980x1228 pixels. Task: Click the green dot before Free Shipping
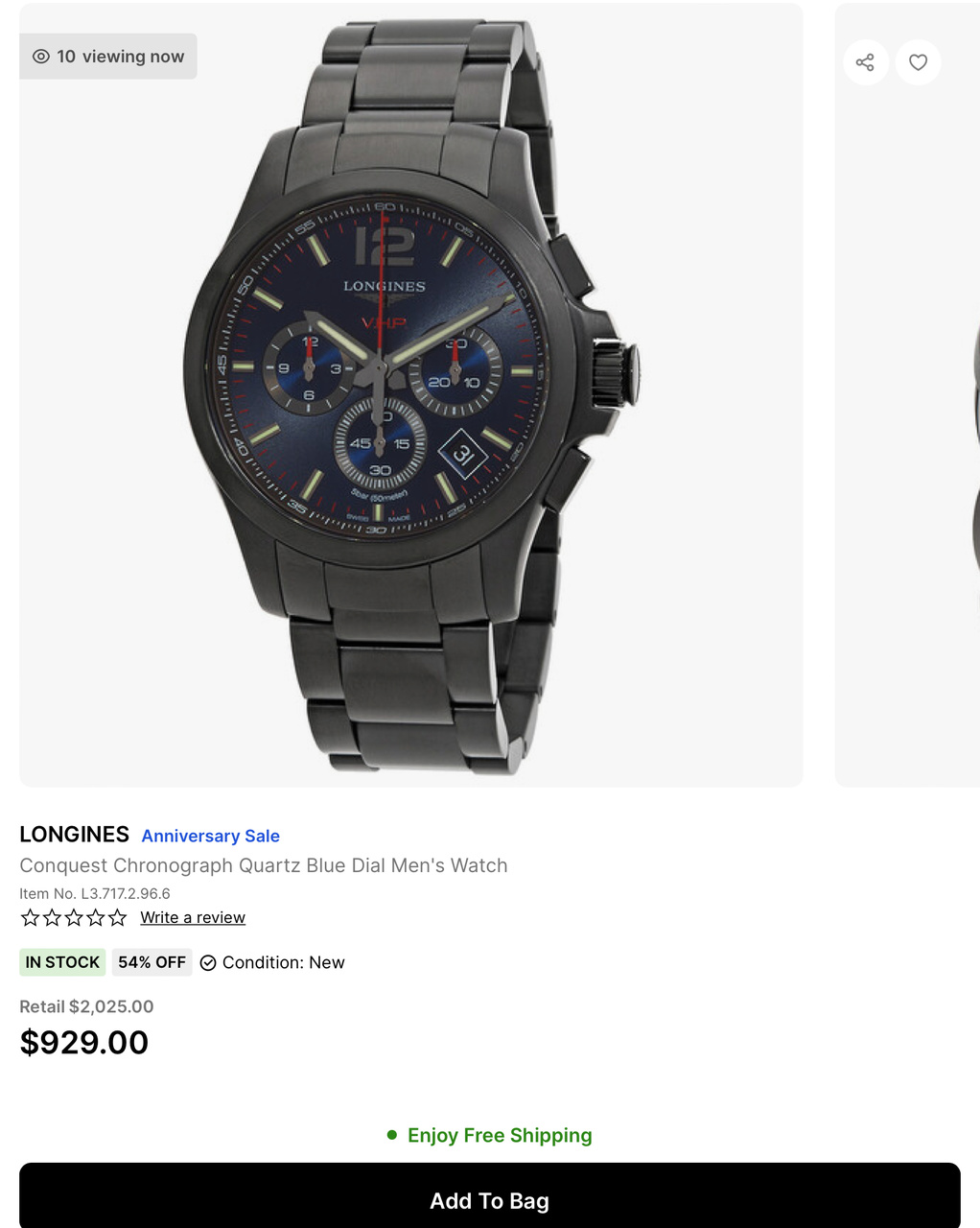[x=391, y=1135]
